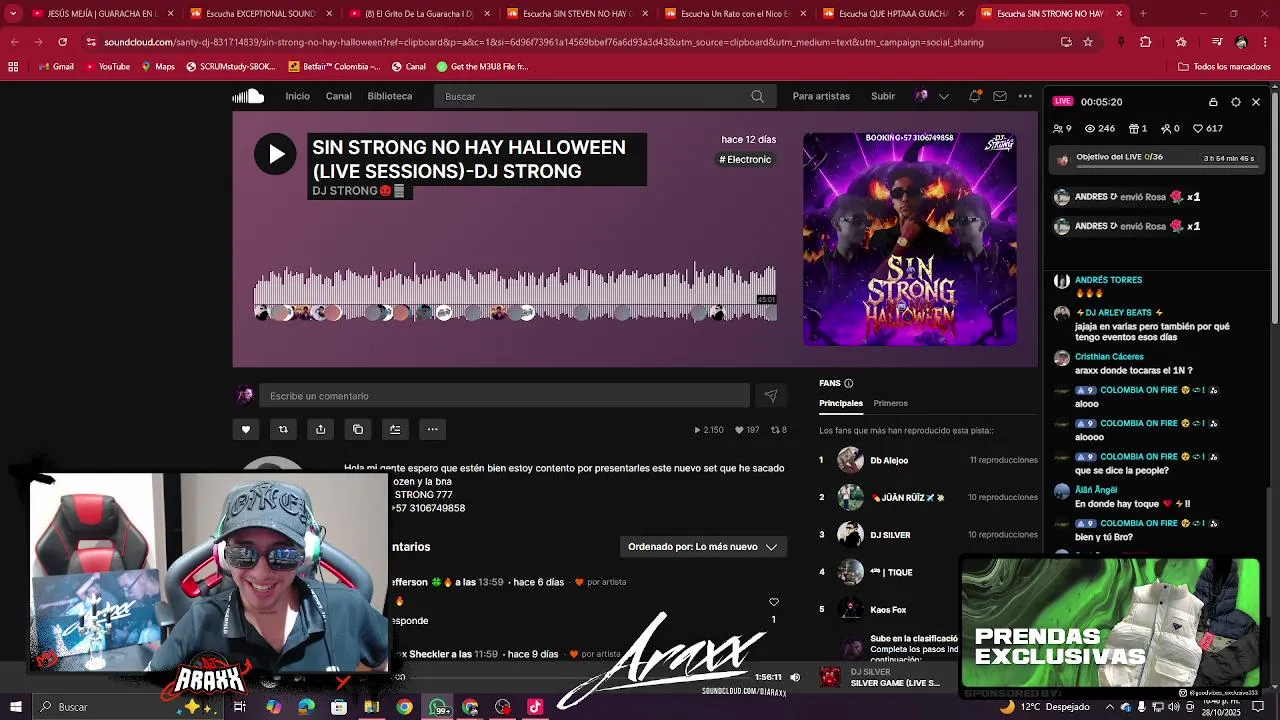1280x720 pixels.
Task: Open a new browser tab with plus
Action: (1143, 14)
